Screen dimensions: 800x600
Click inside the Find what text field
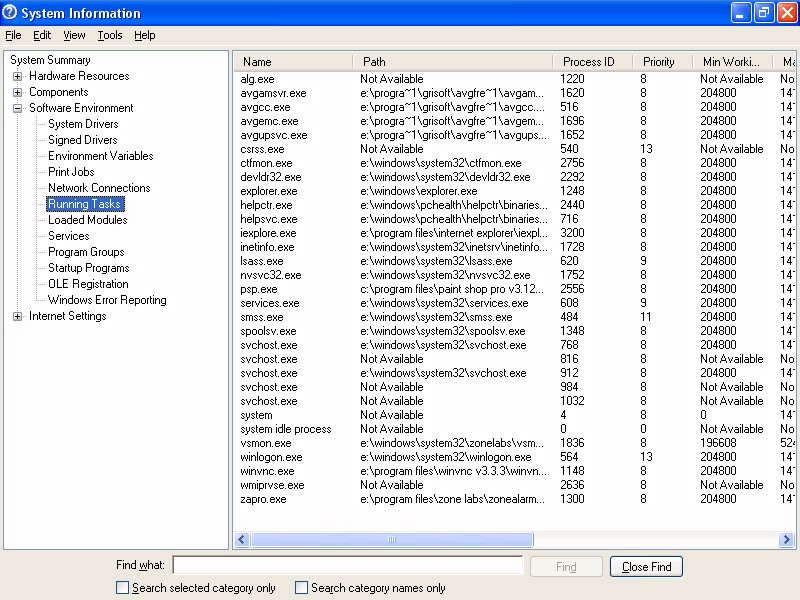(347, 567)
